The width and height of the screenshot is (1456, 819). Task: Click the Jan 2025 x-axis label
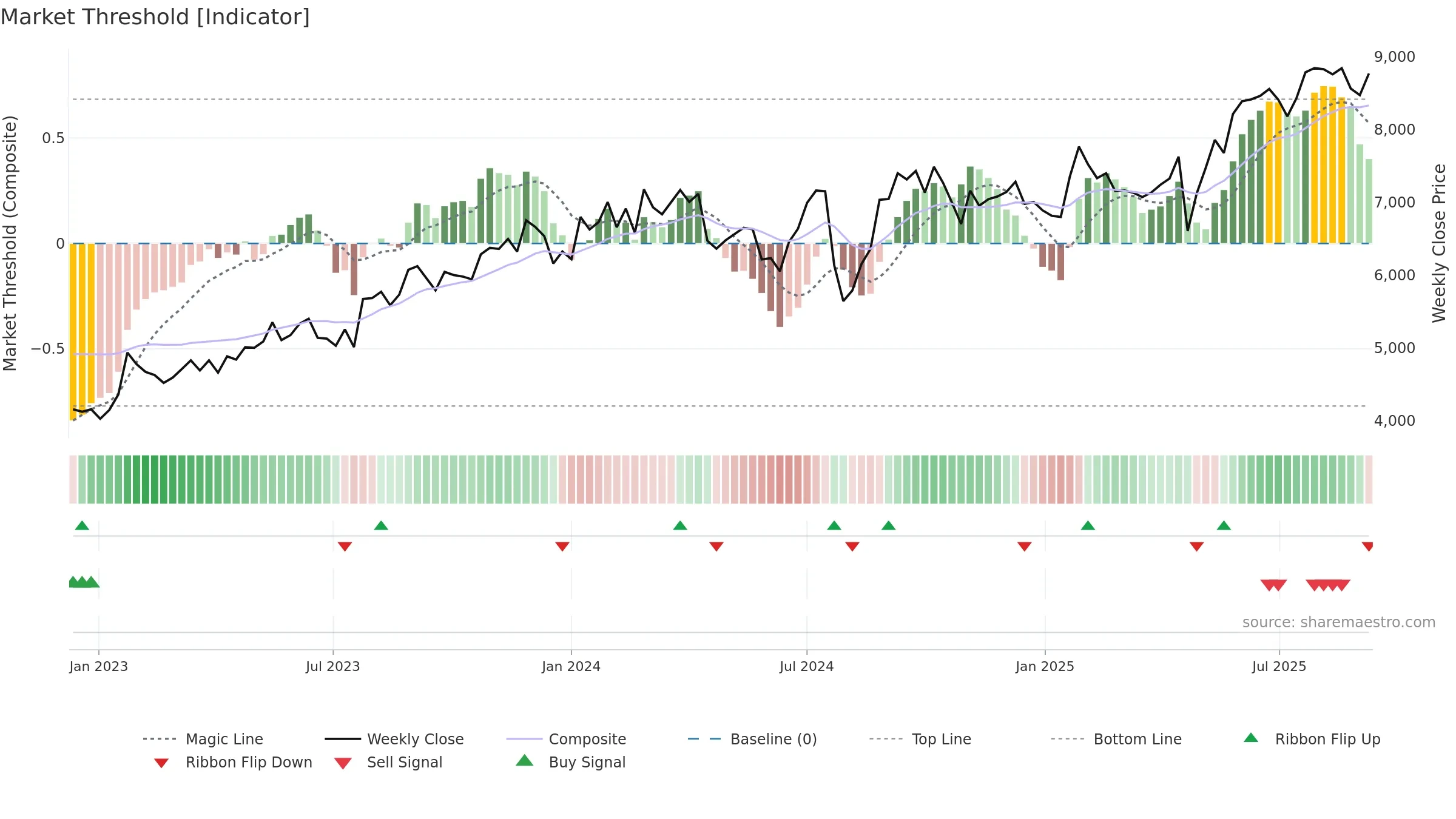click(x=1045, y=666)
